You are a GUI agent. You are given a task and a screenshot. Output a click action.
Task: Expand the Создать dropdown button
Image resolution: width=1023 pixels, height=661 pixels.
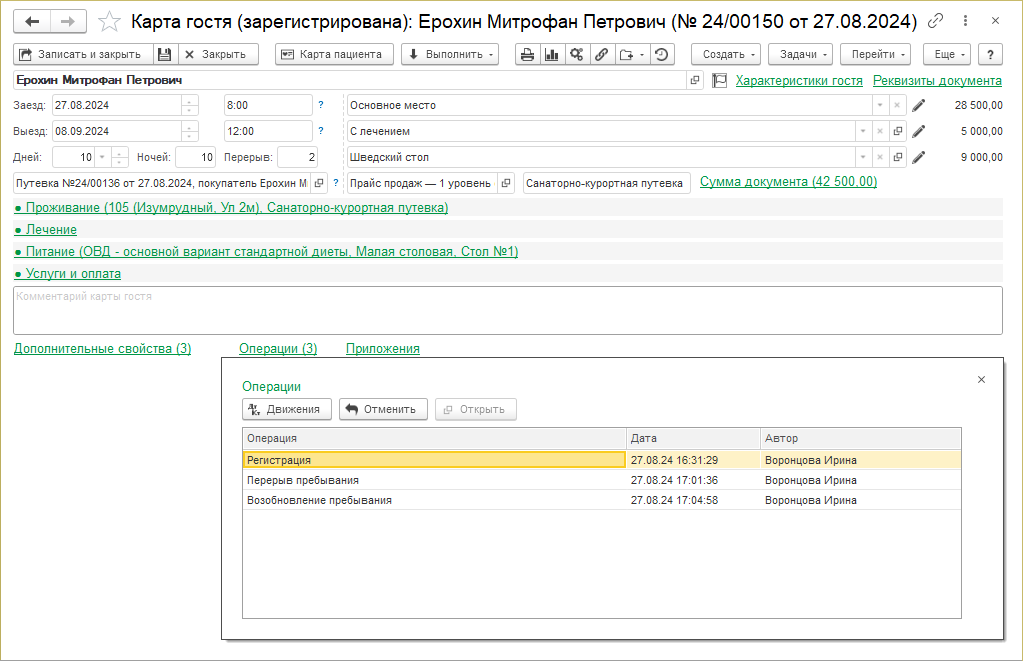click(x=725, y=54)
